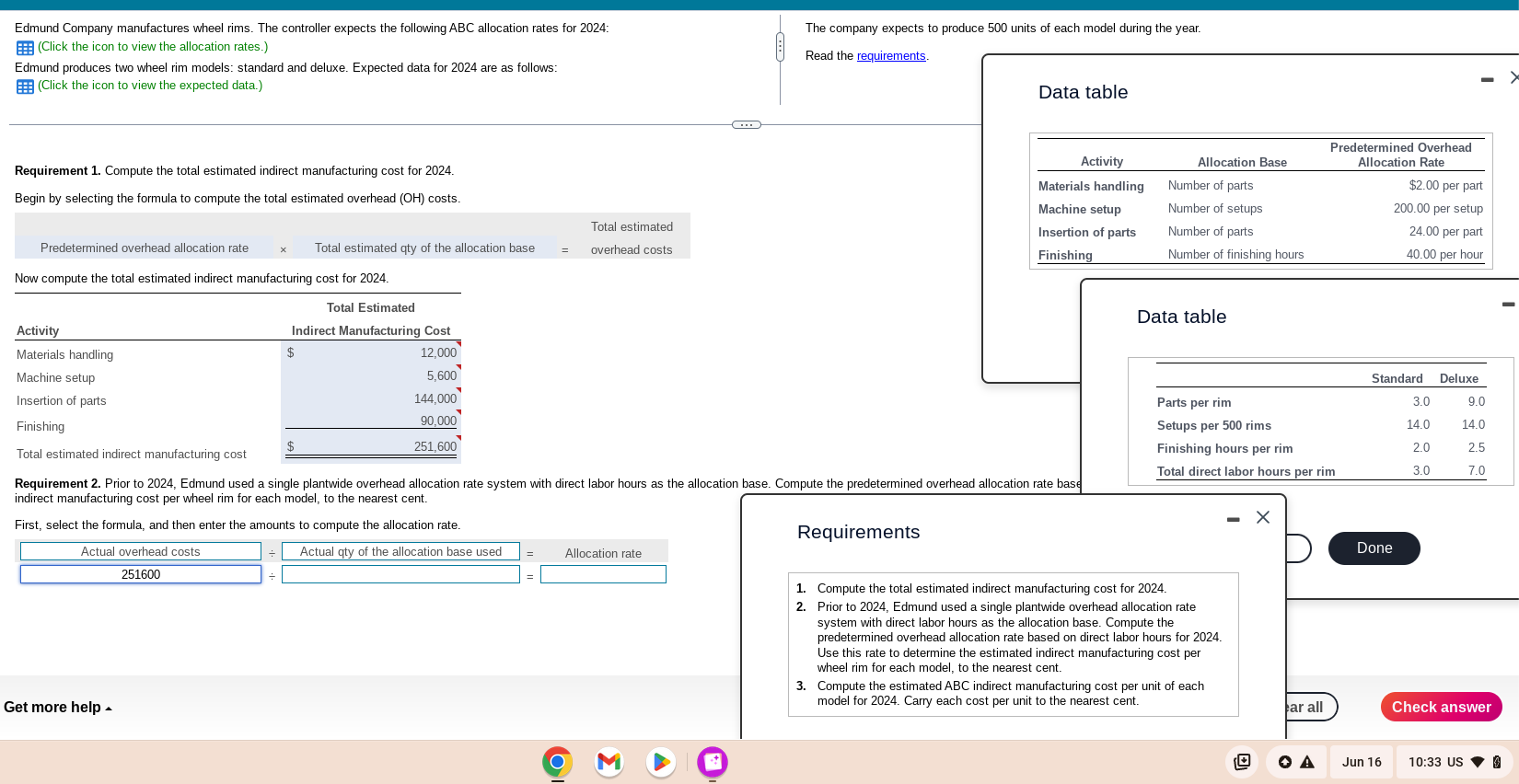The height and width of the screenshot is (784, 1519).
Task: Click 'Predetermined overhead allocation rate' formula box
Action: click(x=145, y=248)
